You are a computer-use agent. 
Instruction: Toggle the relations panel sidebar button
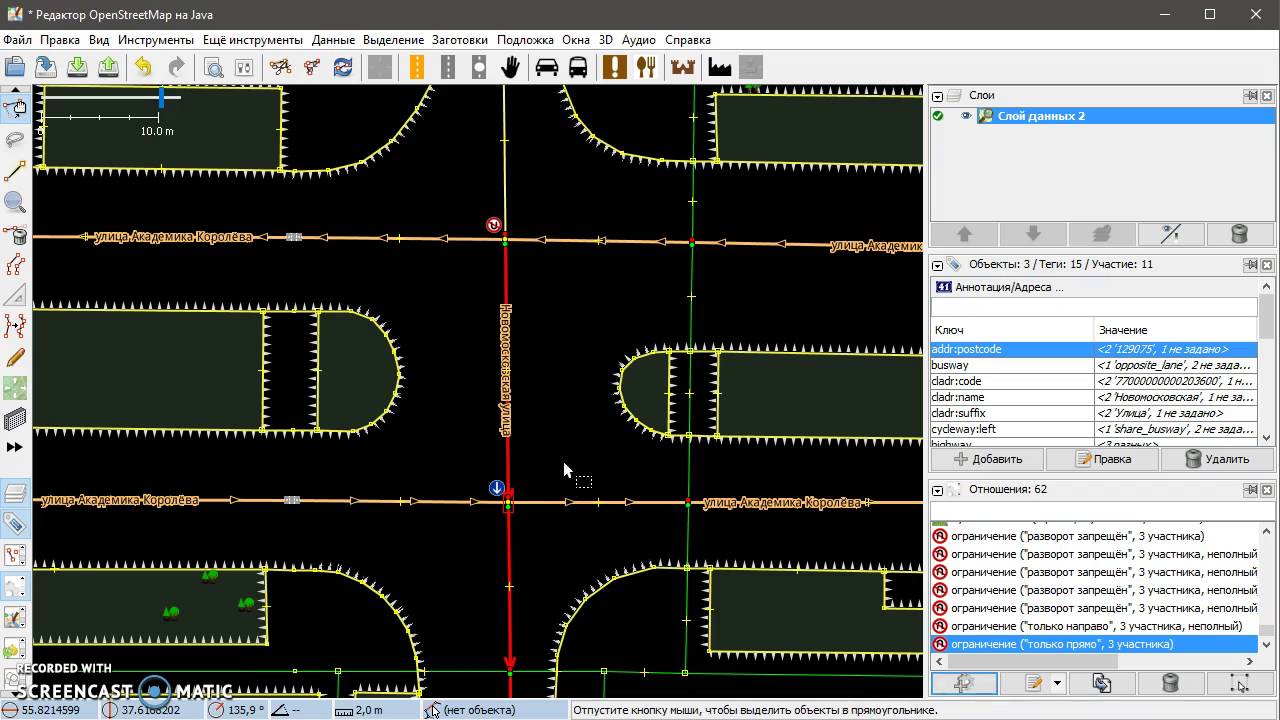click(x=15, y=555)
